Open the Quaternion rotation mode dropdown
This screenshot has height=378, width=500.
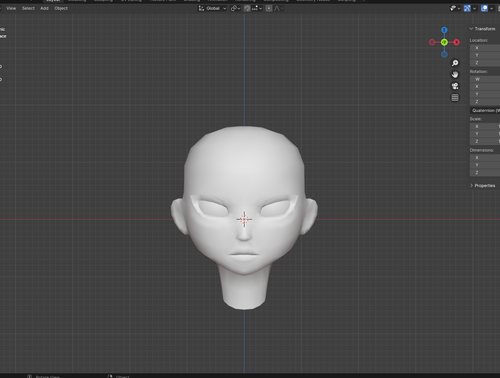pos(485,110)
